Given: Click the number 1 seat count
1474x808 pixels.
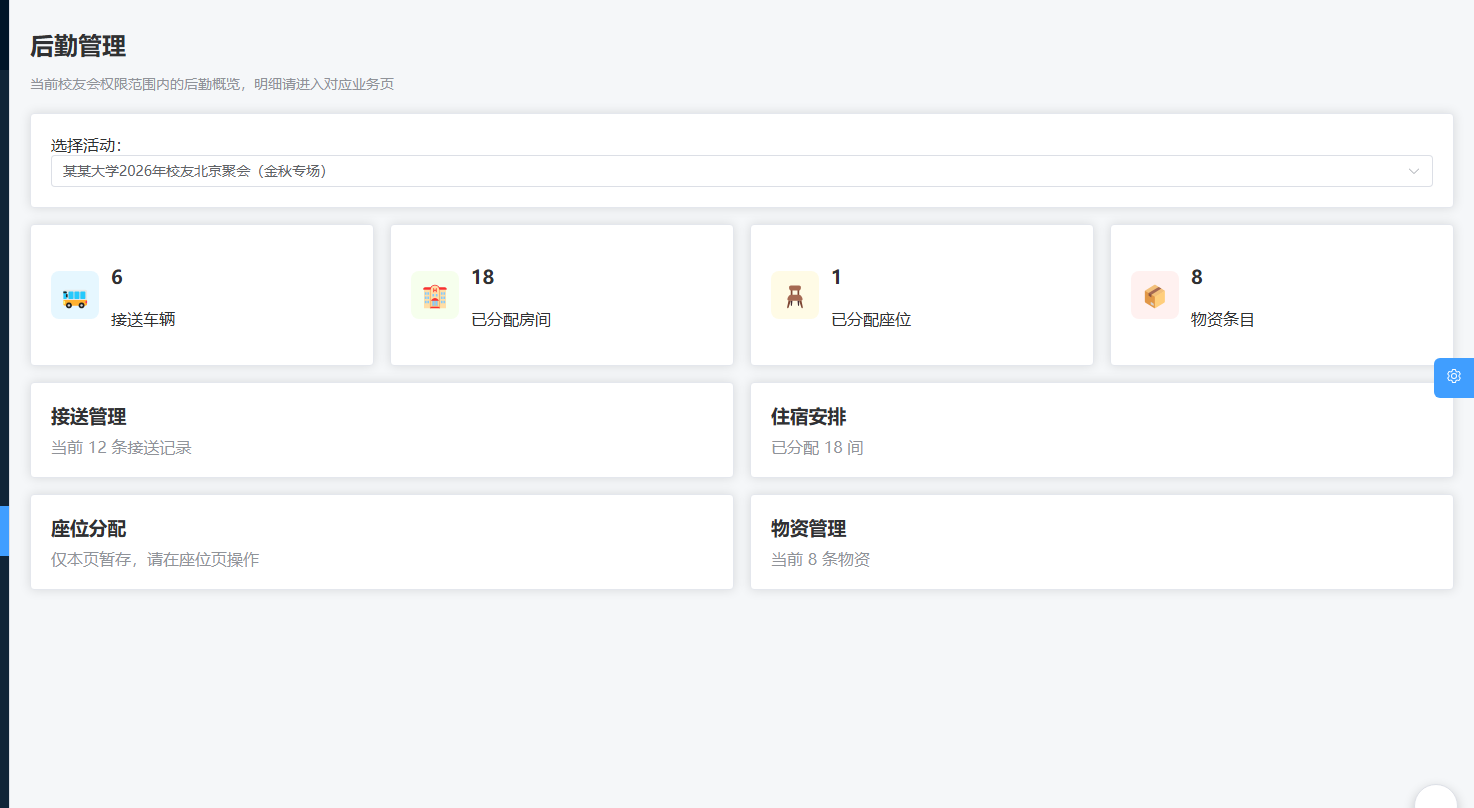Looking at the screenshot, I should tap(837, 278).
